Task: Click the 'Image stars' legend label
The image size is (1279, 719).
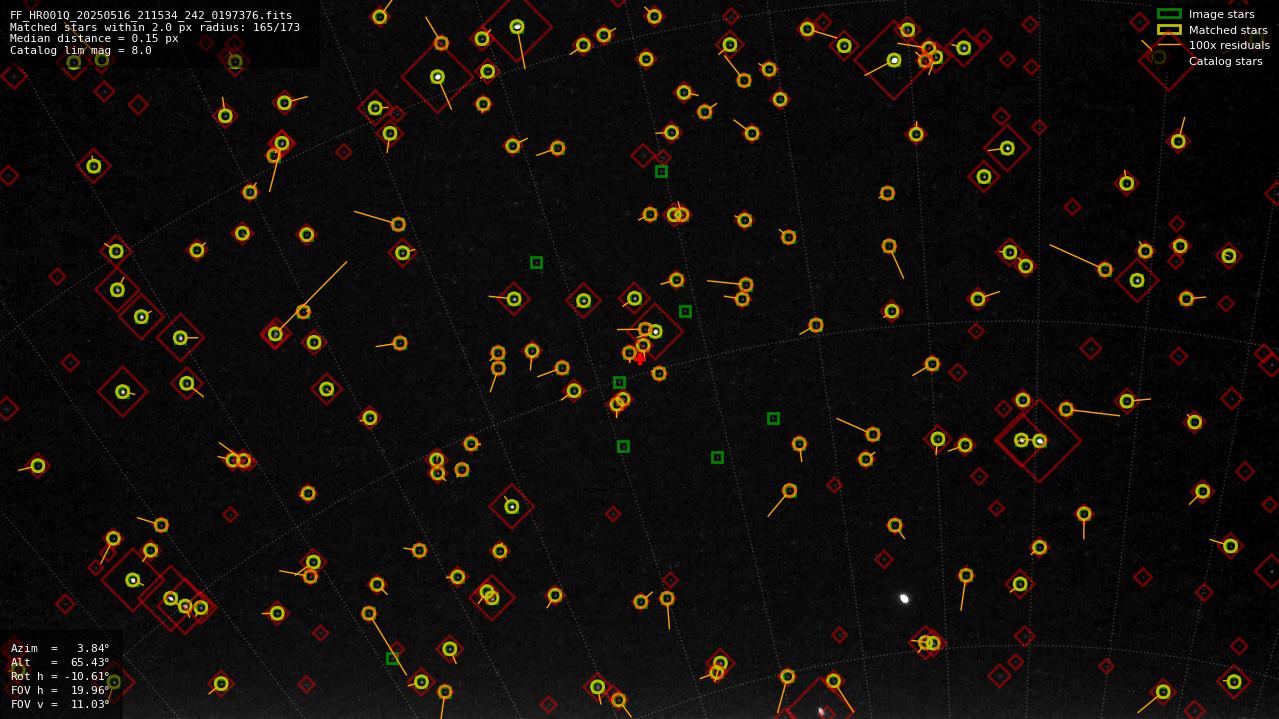Action: pos(1221,14)
